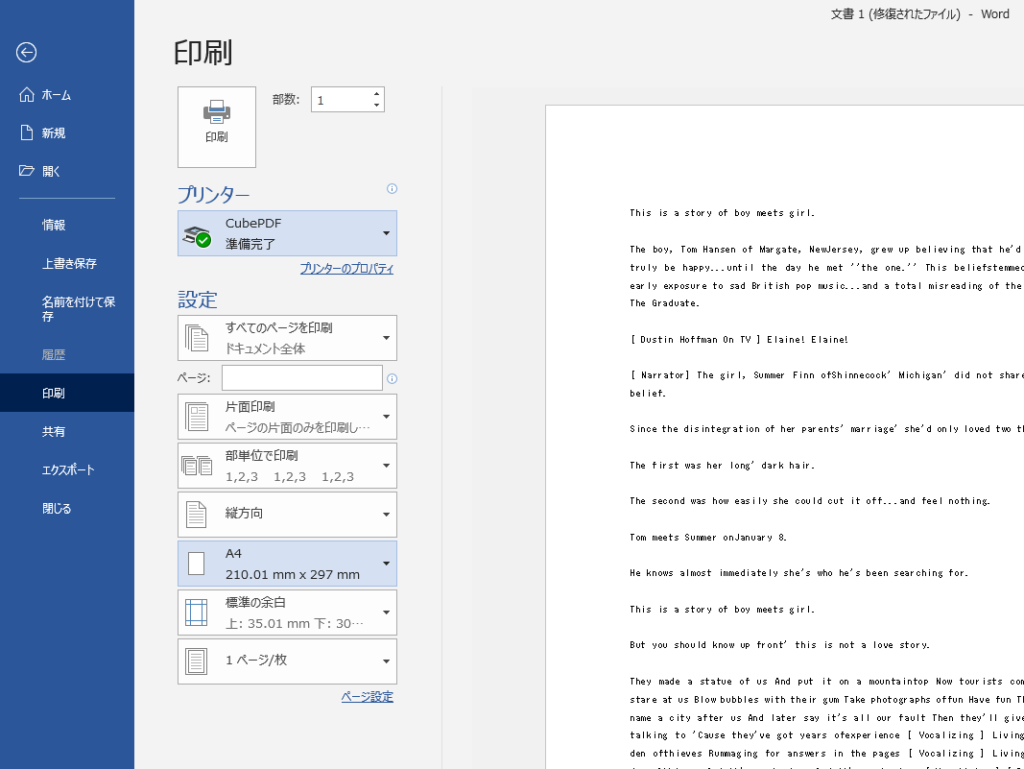Open the ページ設定 page setup link
This screenshot has width=1024, height=769.
367,697
